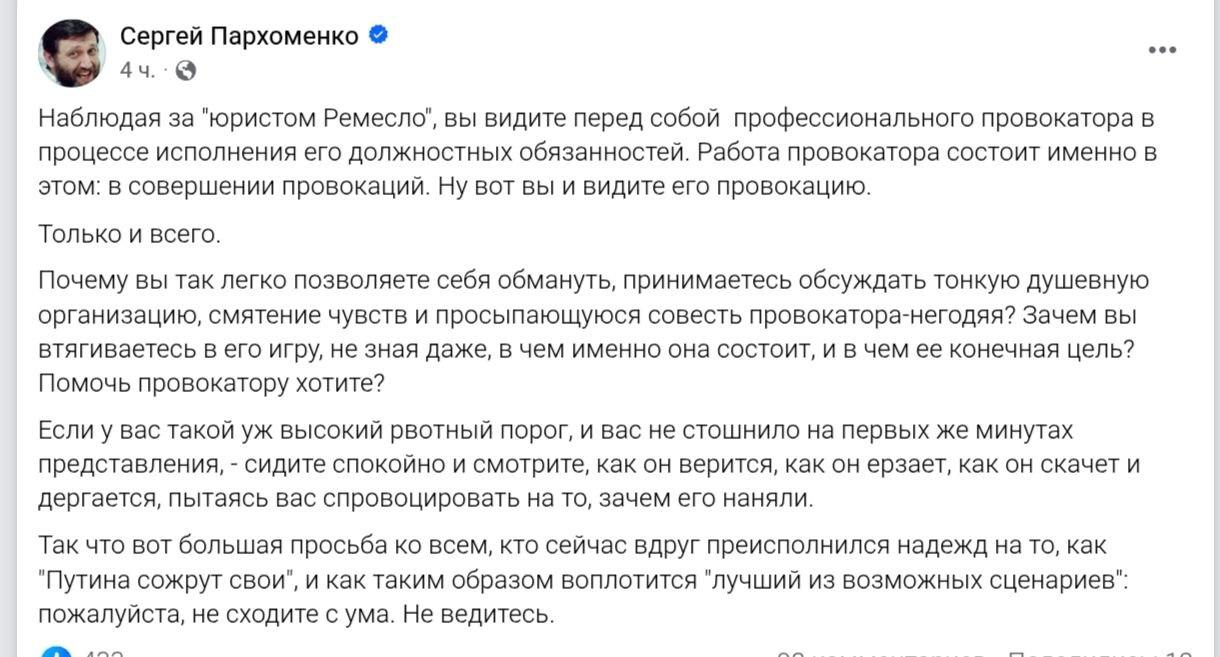Image resolution: width=1220 pixels, height=657 pixels.
Task: Open the comments count link
Action: [880, 654]
